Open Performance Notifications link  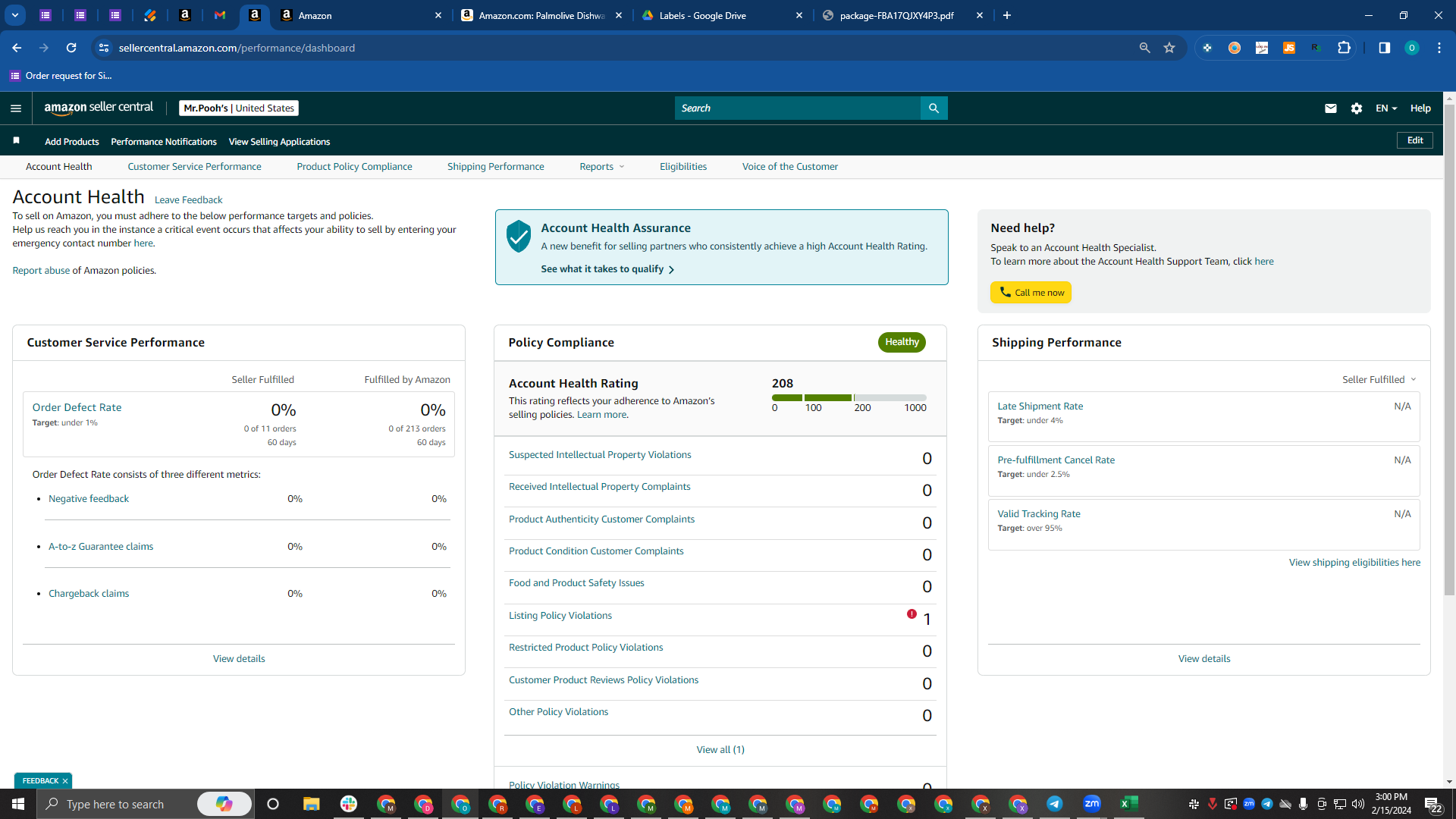[x=164, y=142]
